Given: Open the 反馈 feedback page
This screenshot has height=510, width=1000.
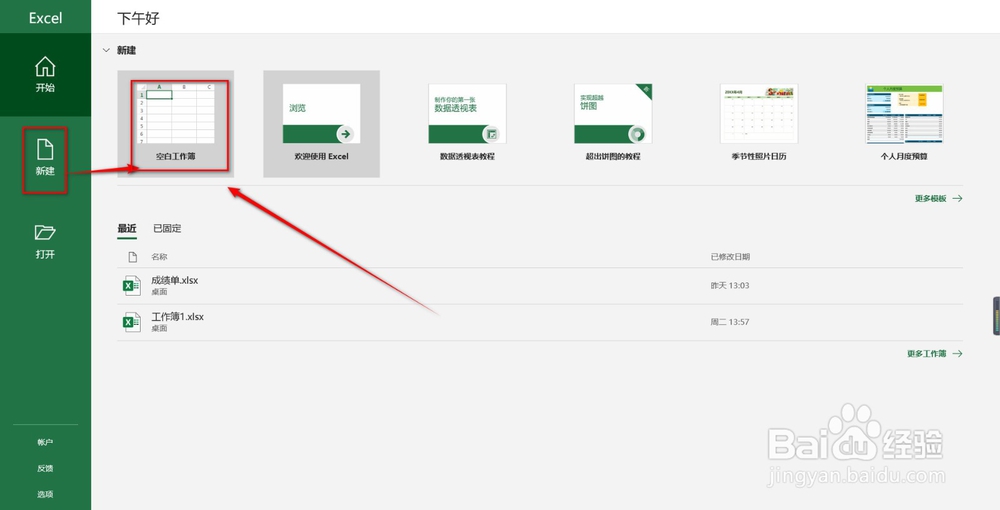Looking at the screenshot, I should point(45,469).
